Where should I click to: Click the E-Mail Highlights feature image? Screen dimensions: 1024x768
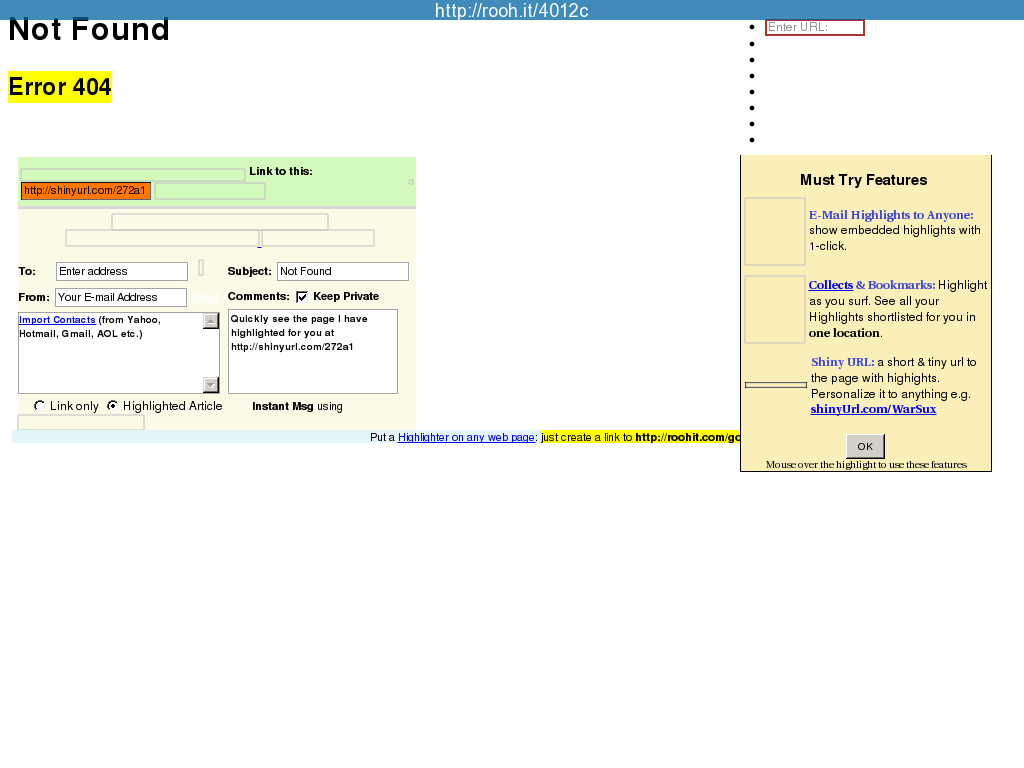pos(775,231)
